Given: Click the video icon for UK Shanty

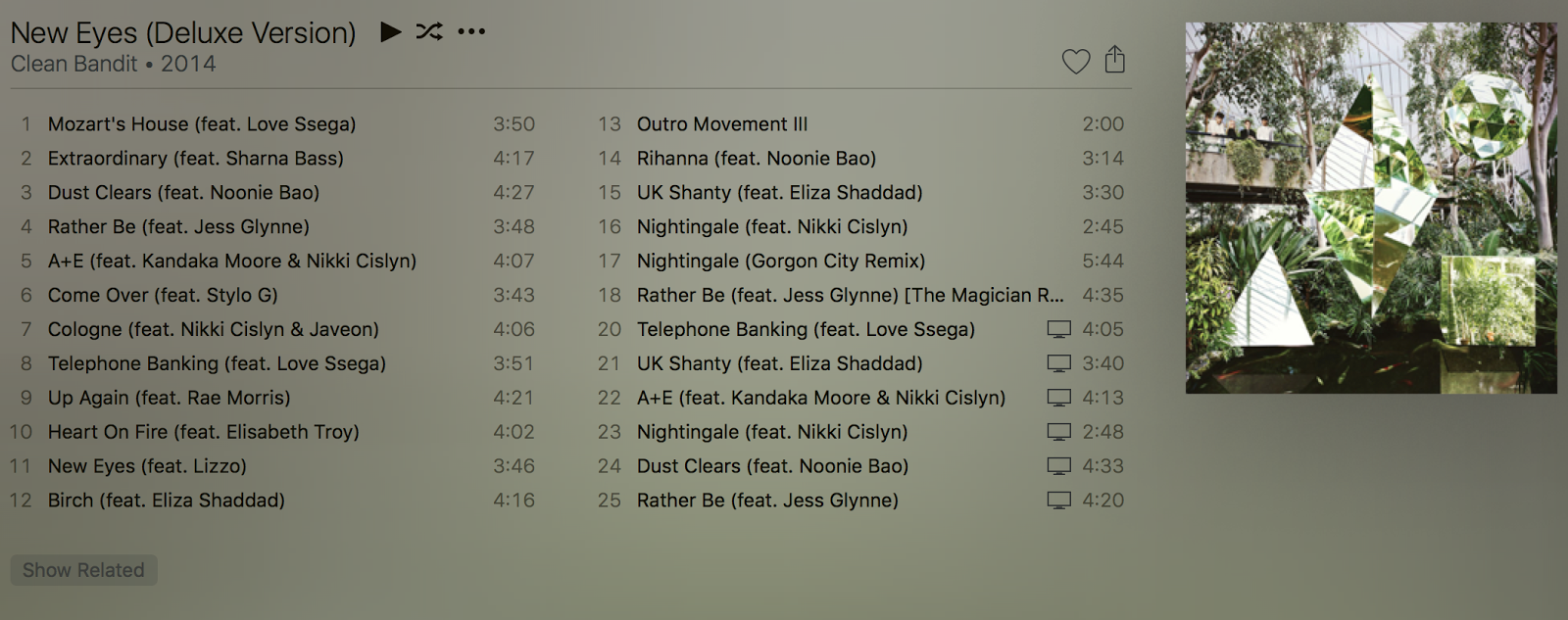Looking at the screenshot, I should click(x=1058, y=363).
